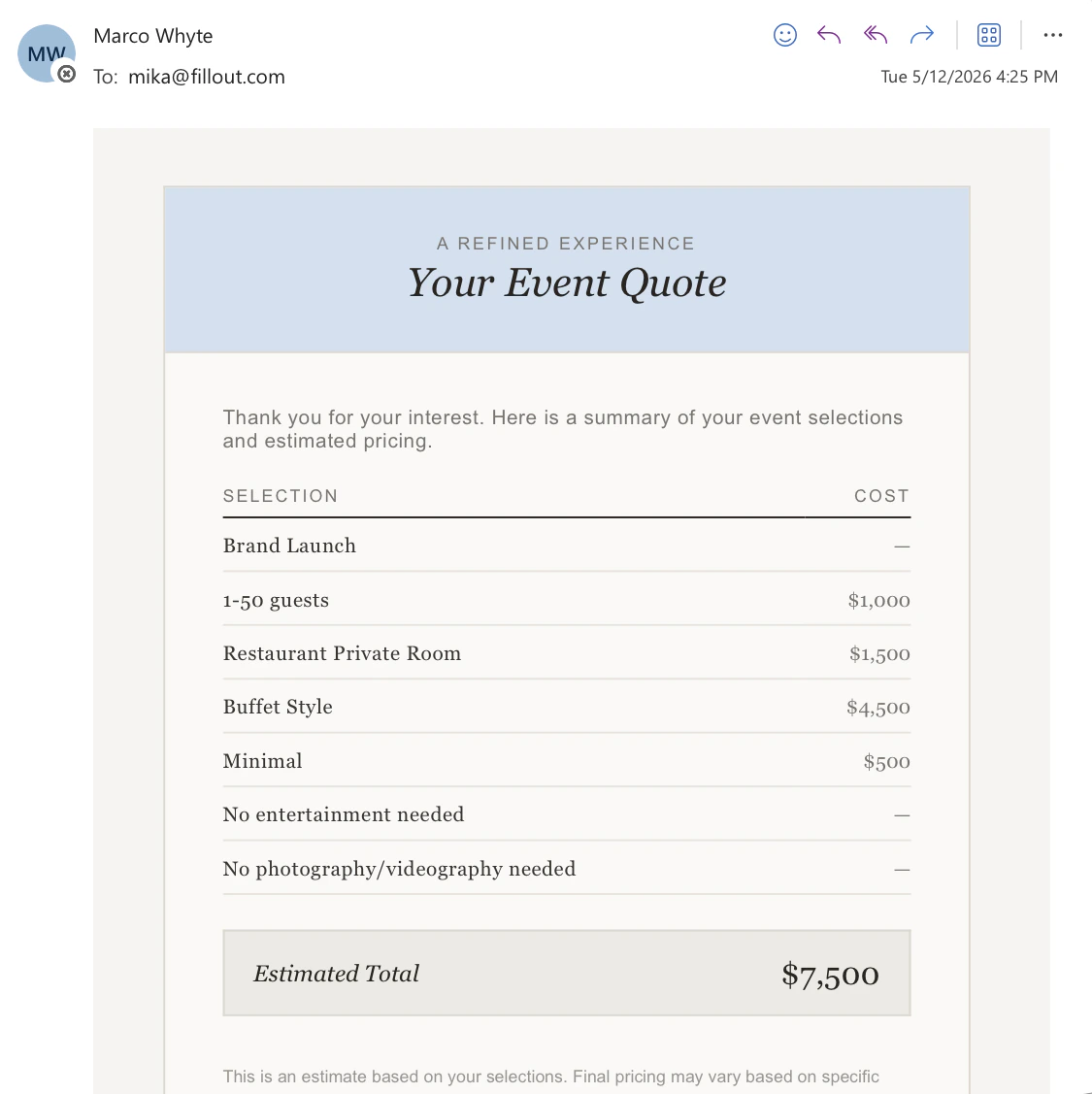This screenshot has width=1092, height=1094.
Task: Click the Forward arrow icon
Action: pos(922,35)
